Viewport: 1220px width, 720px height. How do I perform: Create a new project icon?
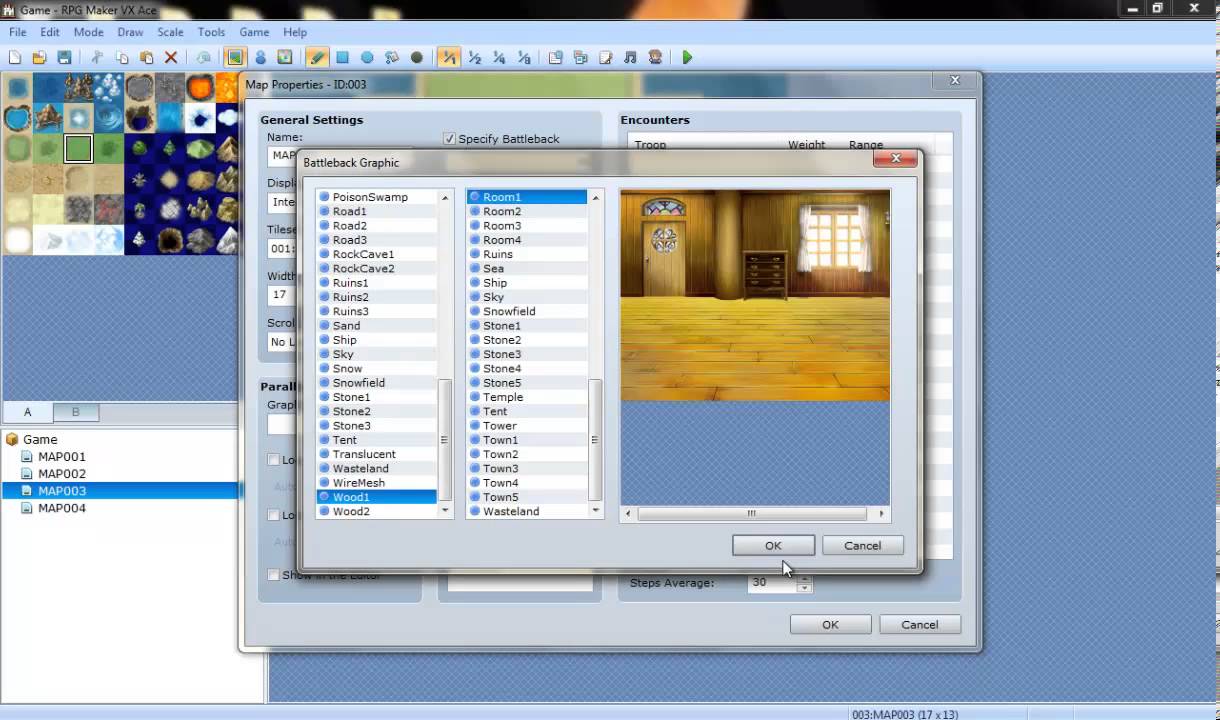[15, 58]
